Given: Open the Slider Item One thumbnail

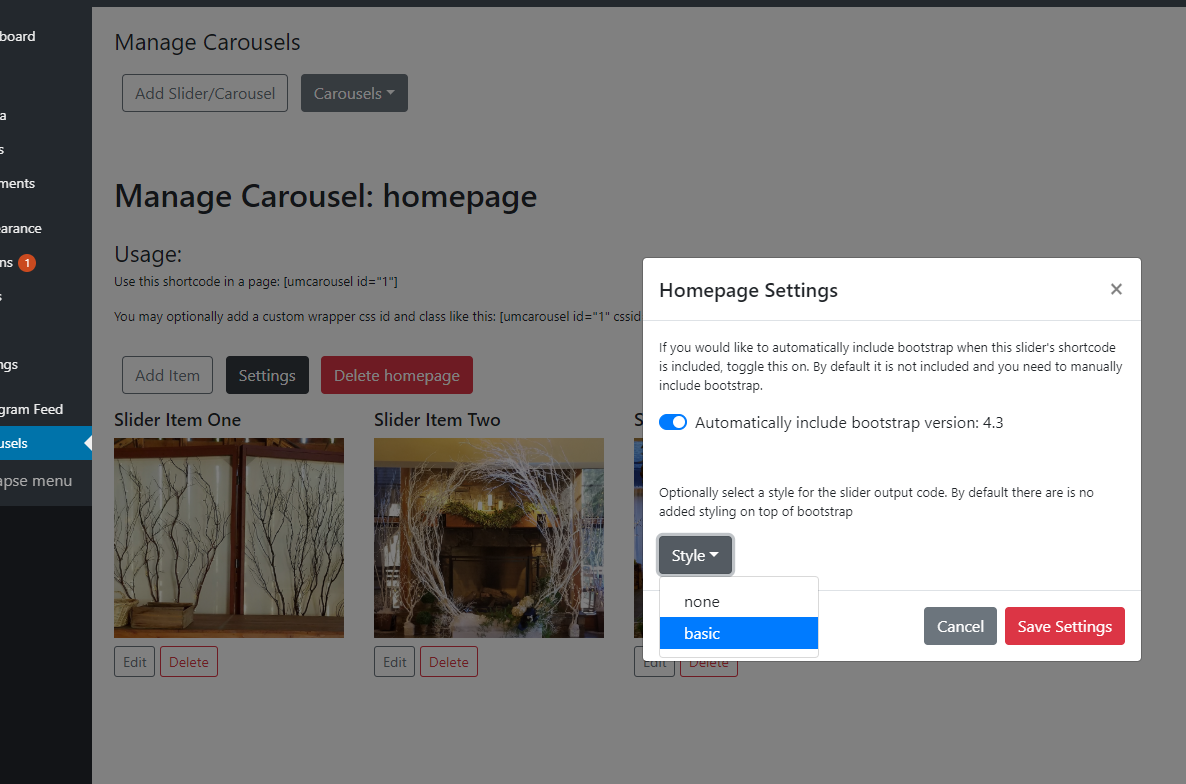Looking at the screenshot, I should point(229,537).
